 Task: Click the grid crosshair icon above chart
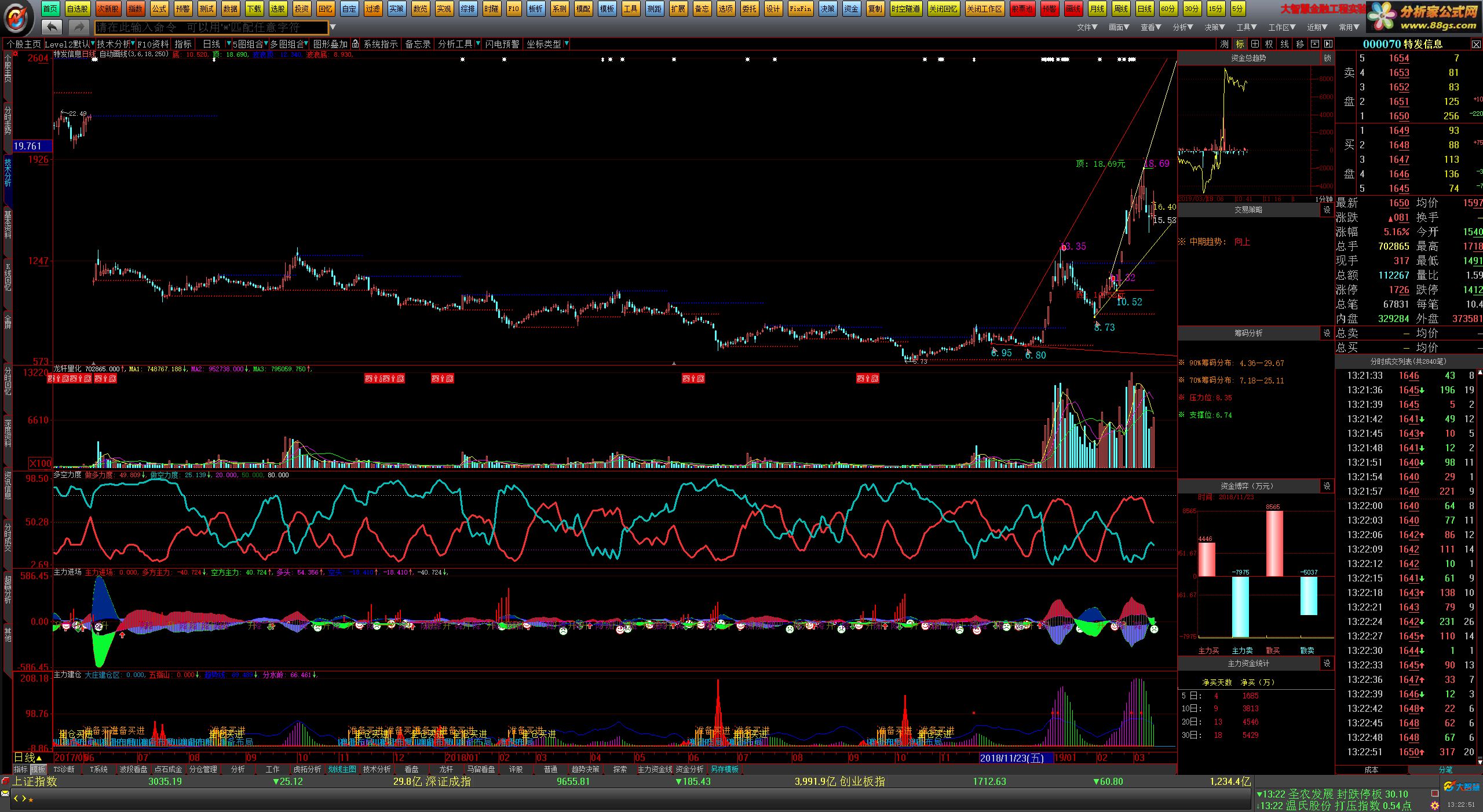click(x=1254, y=44)
